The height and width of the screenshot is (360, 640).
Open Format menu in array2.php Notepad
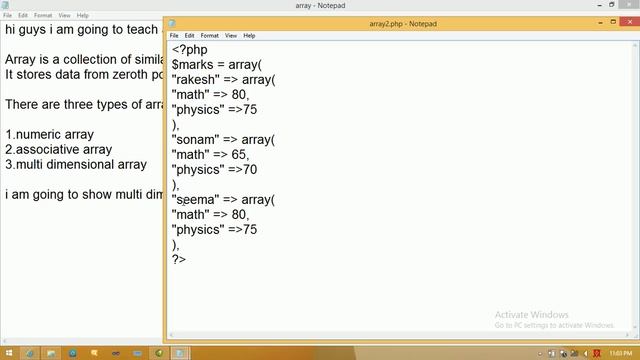point(209,36)
